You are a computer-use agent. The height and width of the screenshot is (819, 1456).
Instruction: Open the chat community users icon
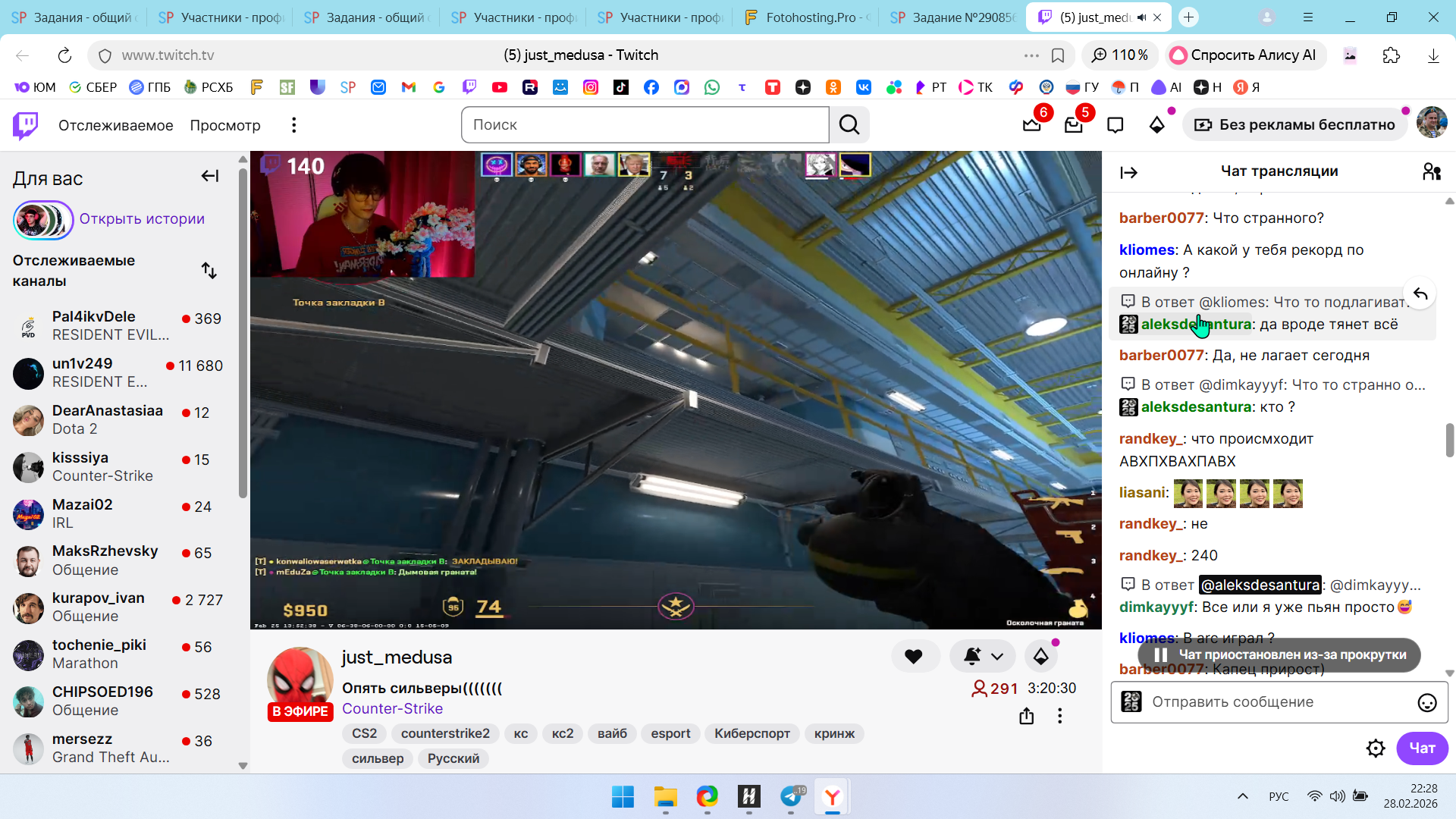pos(1432,171)
